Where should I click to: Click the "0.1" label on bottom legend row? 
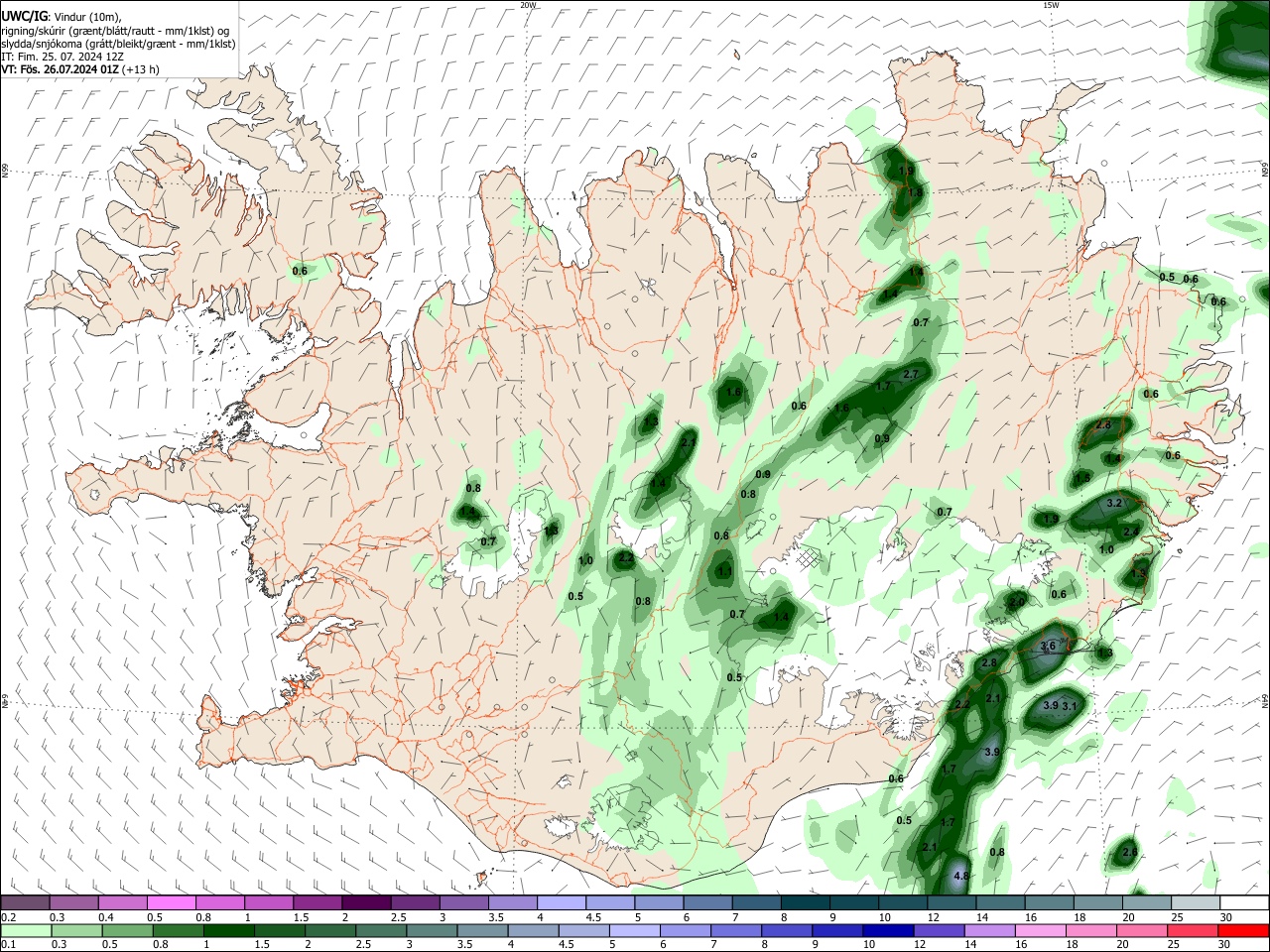click(x=8, y=945)
